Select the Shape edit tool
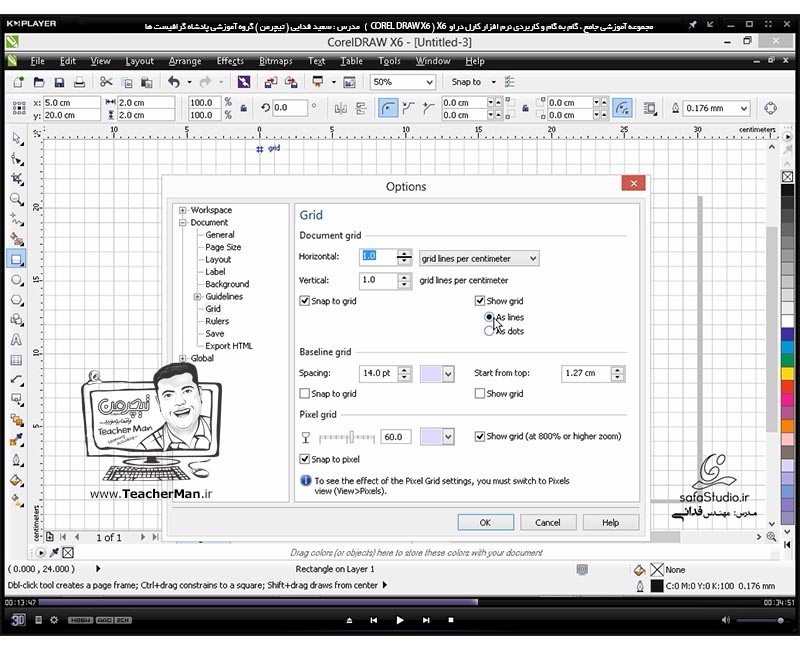Viewport: 800px width, 650px height. (17, 160)
